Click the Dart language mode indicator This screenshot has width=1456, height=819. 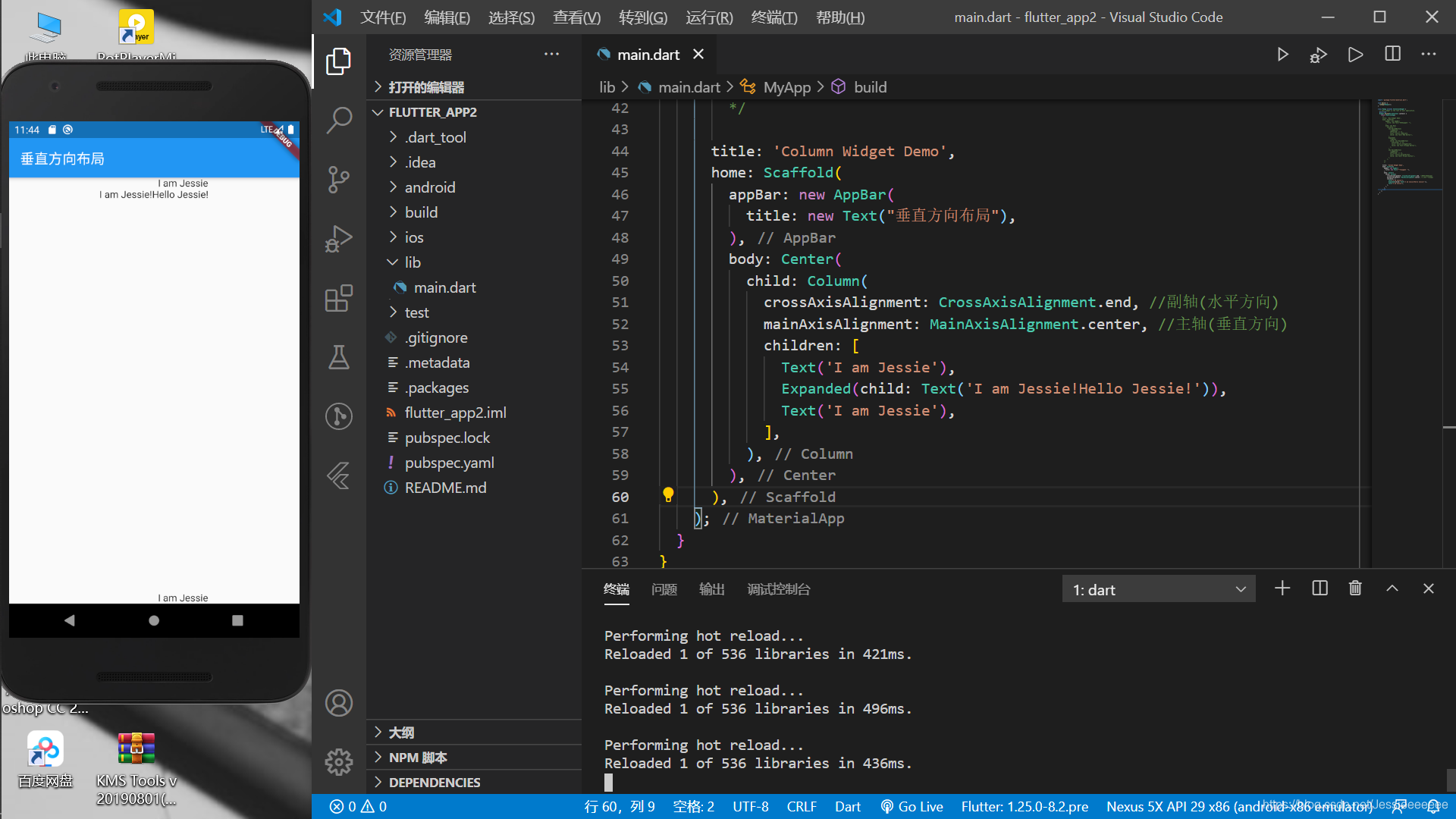click(x=848, y=807)
